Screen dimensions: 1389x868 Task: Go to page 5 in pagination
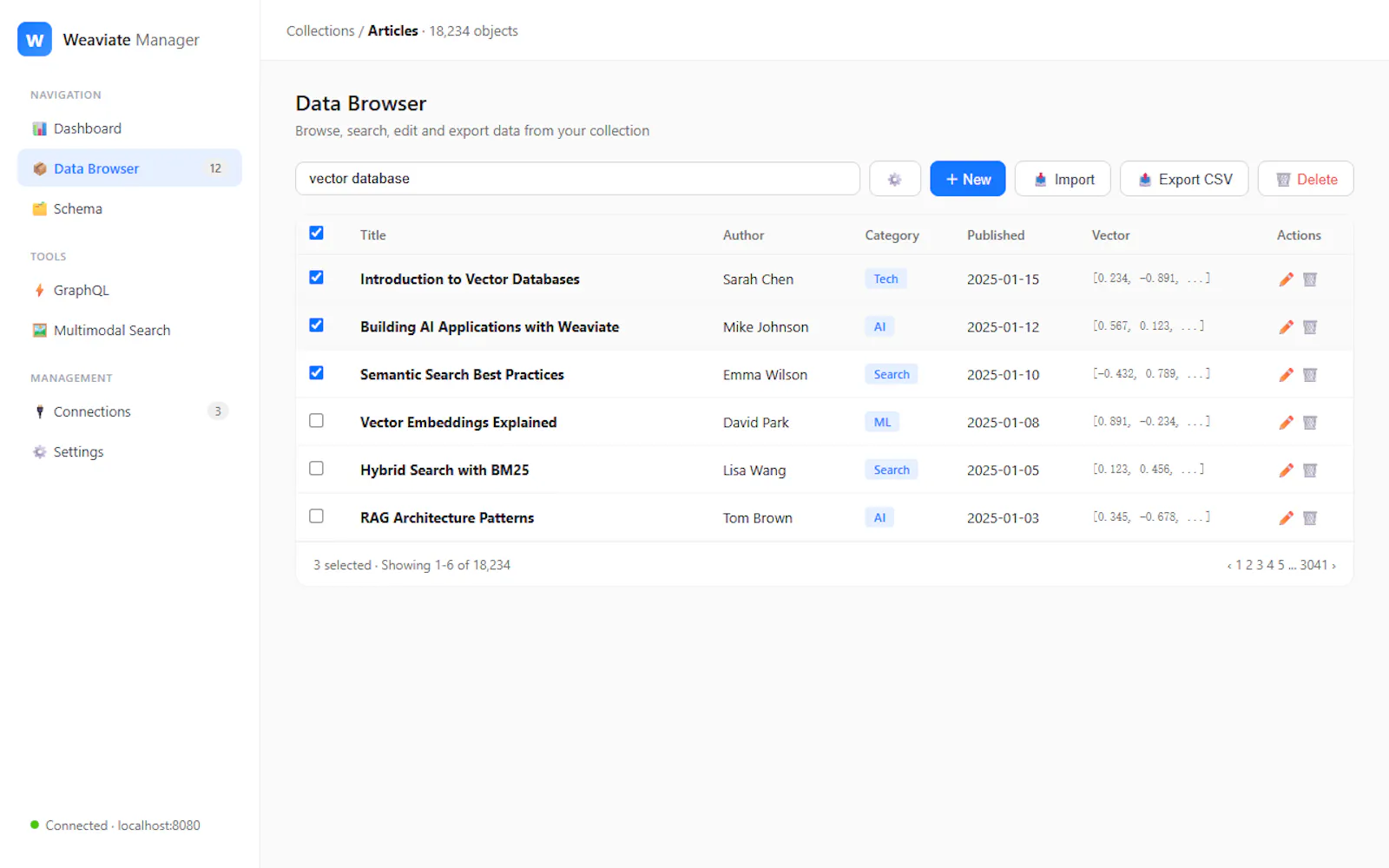coord(1280,565)
